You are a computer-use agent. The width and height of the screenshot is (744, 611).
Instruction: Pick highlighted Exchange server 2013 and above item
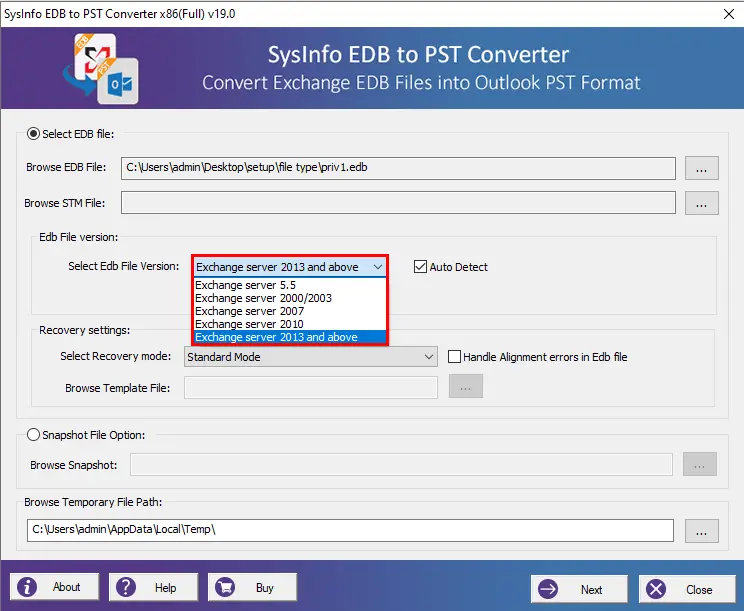290,337
